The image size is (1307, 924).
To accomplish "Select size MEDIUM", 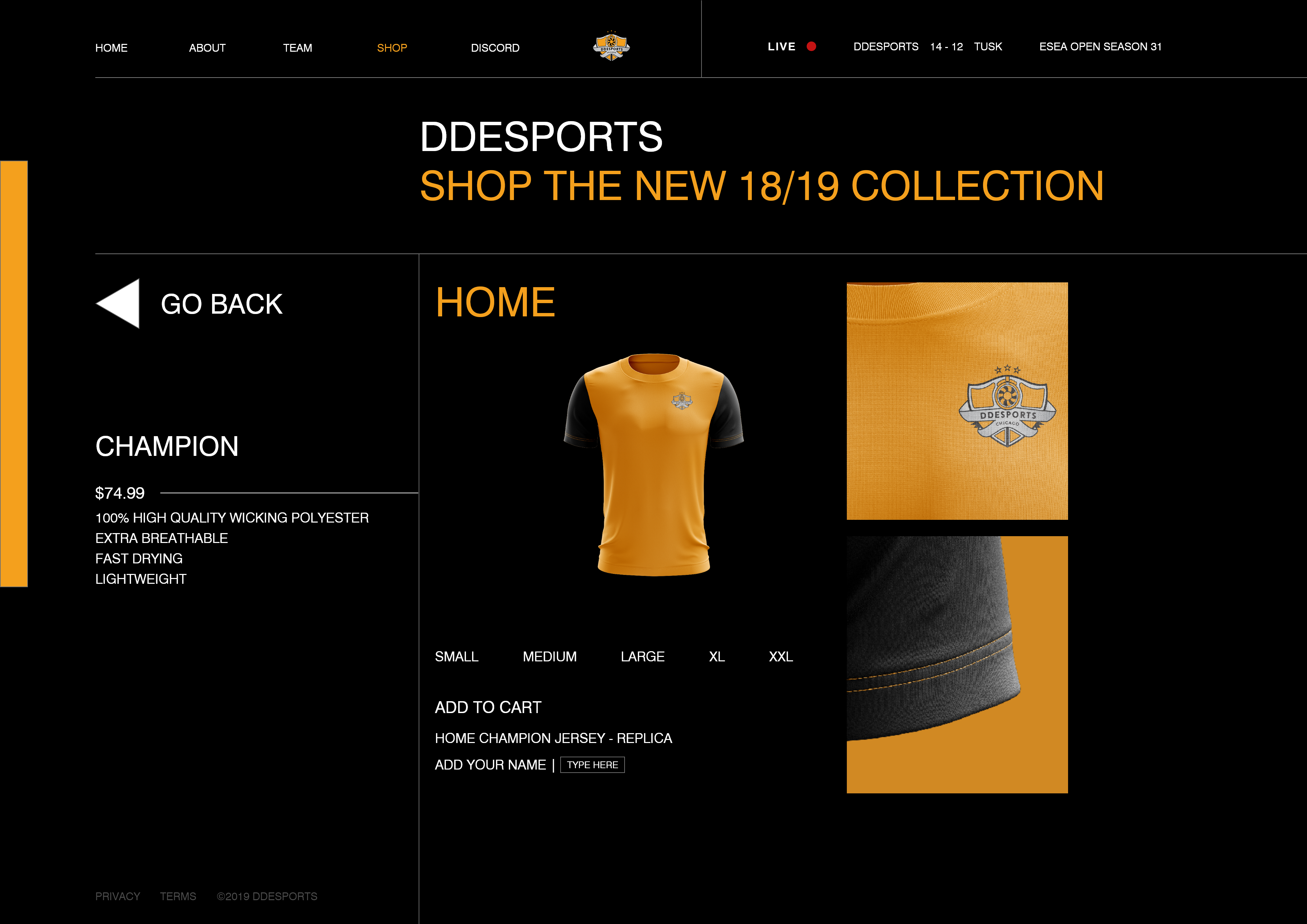I will (549, 657).
